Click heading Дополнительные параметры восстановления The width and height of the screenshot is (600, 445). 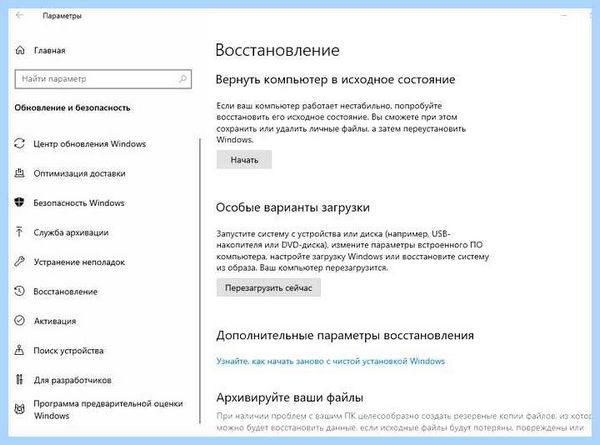pos(345,335)
